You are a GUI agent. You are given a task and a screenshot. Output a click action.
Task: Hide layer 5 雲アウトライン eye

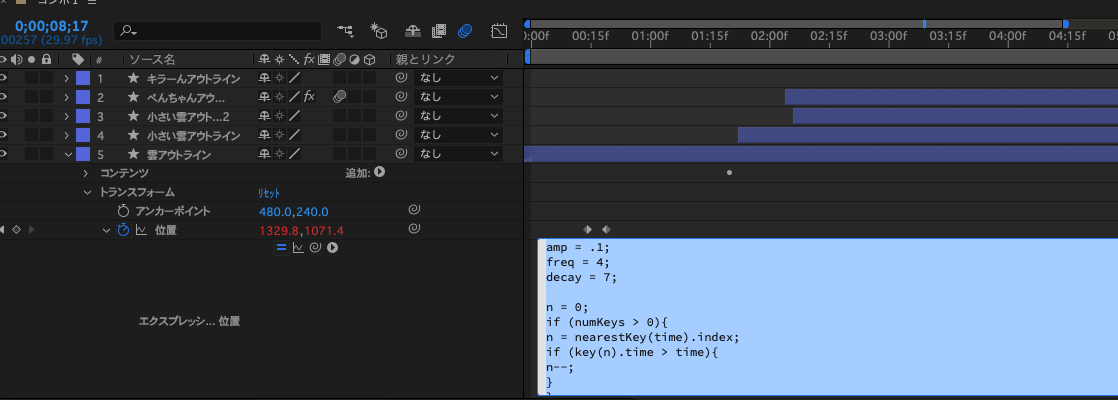click(x=3, y=153)
